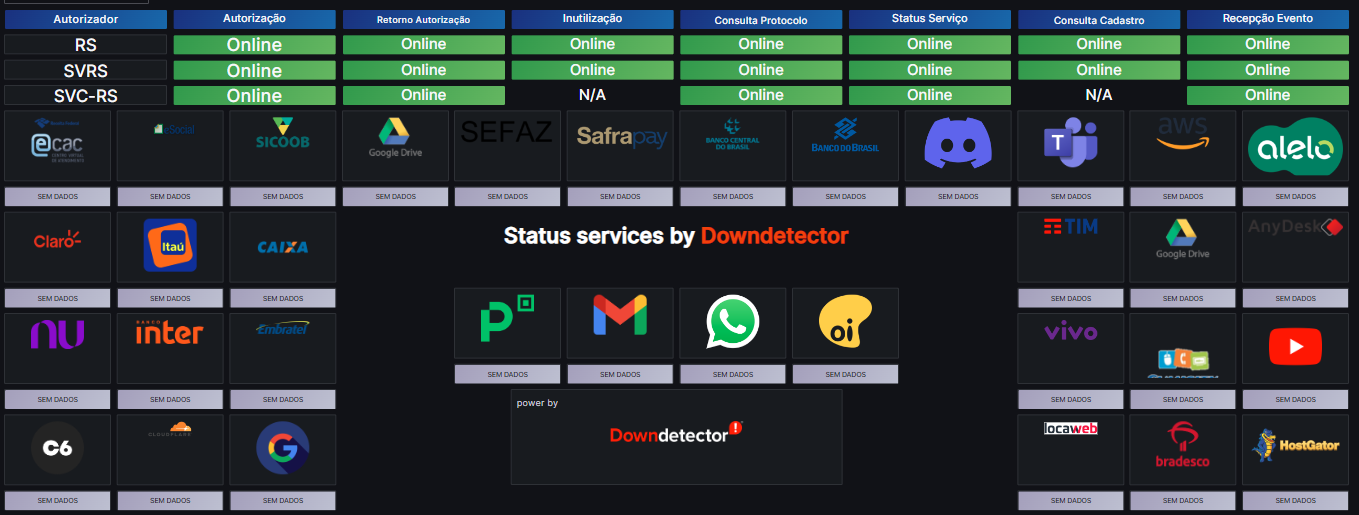This screenshot has height=515, width=1359.
Task: Click SEM DADOS bar under YouTube
Action: [1296, 399]
